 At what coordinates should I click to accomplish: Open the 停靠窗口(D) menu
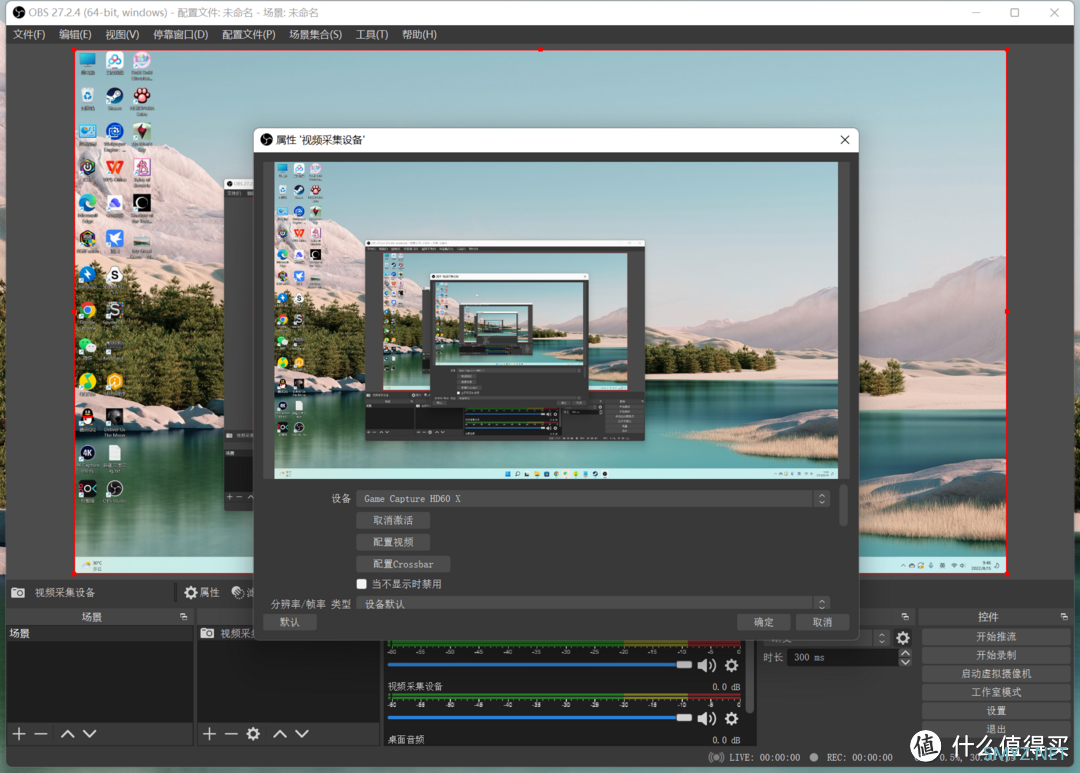point(180,34)
